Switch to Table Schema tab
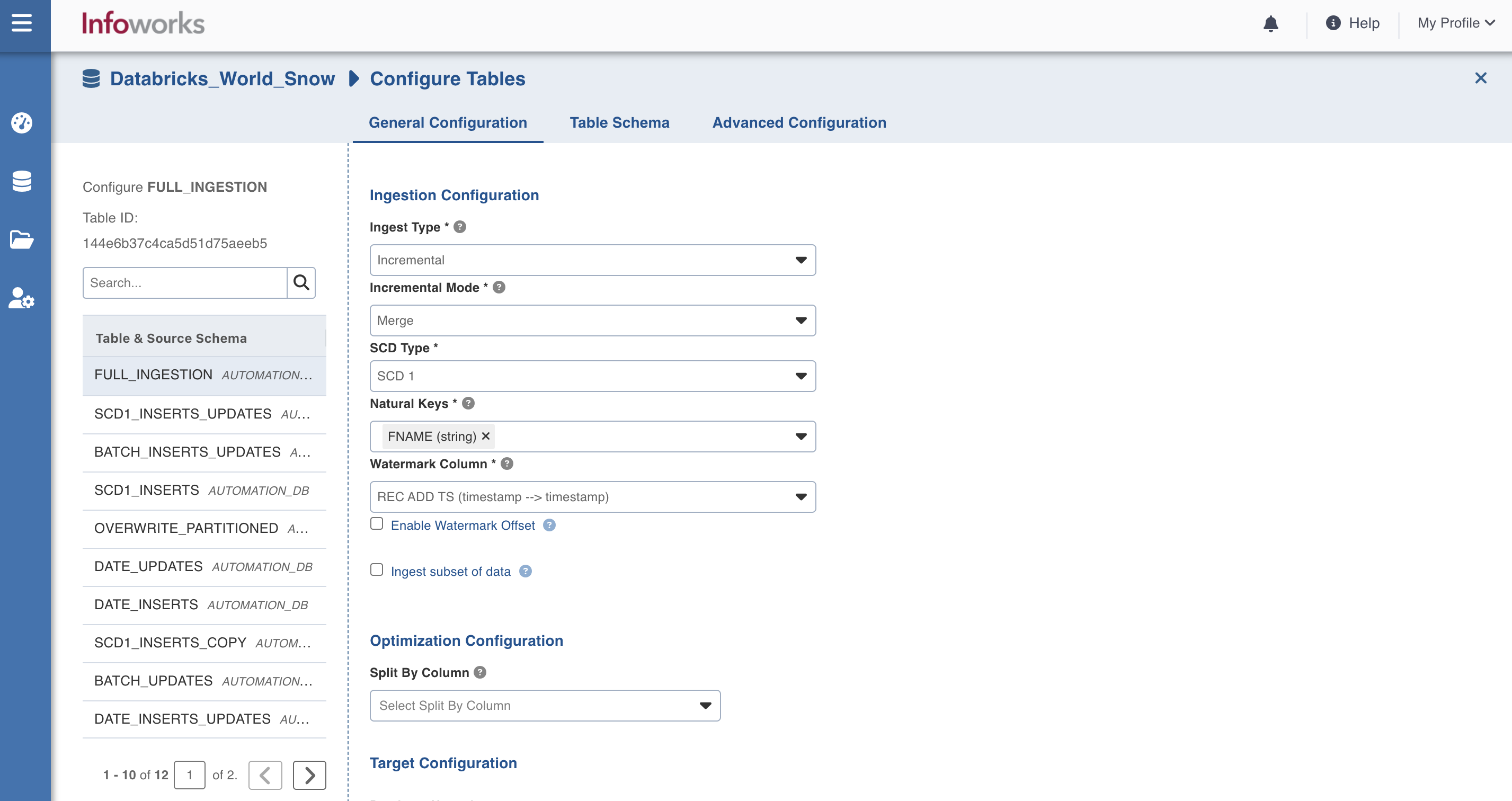The height and width of the screenshot is (801, 1512). point(619,123)
